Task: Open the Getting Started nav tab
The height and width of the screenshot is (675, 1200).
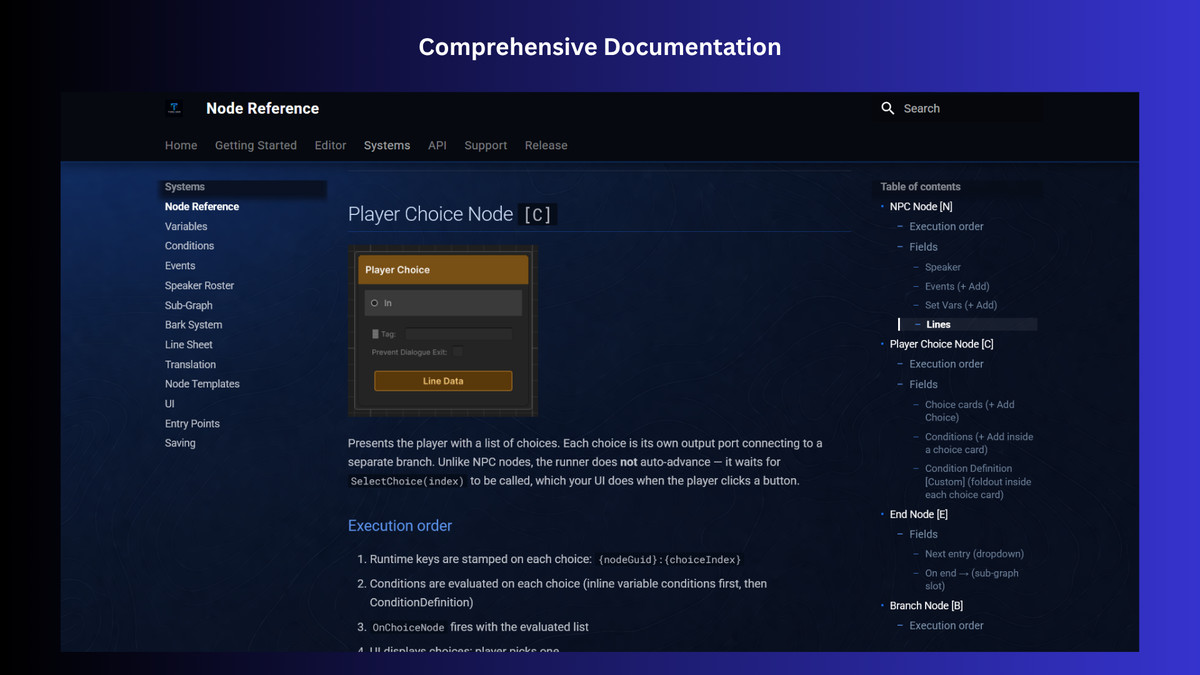Action: (256, 145)
